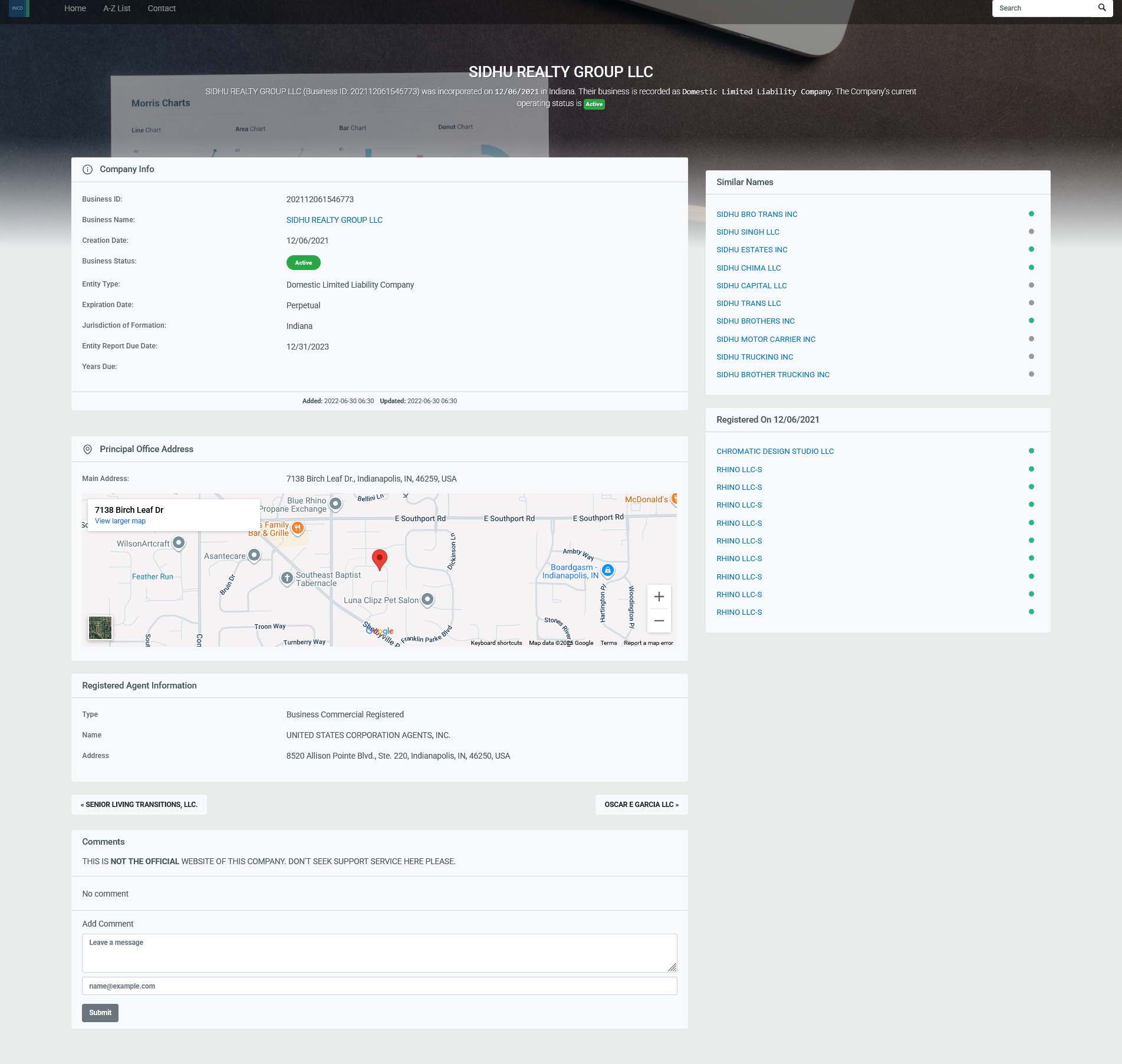The image size is (1122, 1064).
Task: Focus the Search input field
Action: pyautogui.click(x=1044, y=8)
